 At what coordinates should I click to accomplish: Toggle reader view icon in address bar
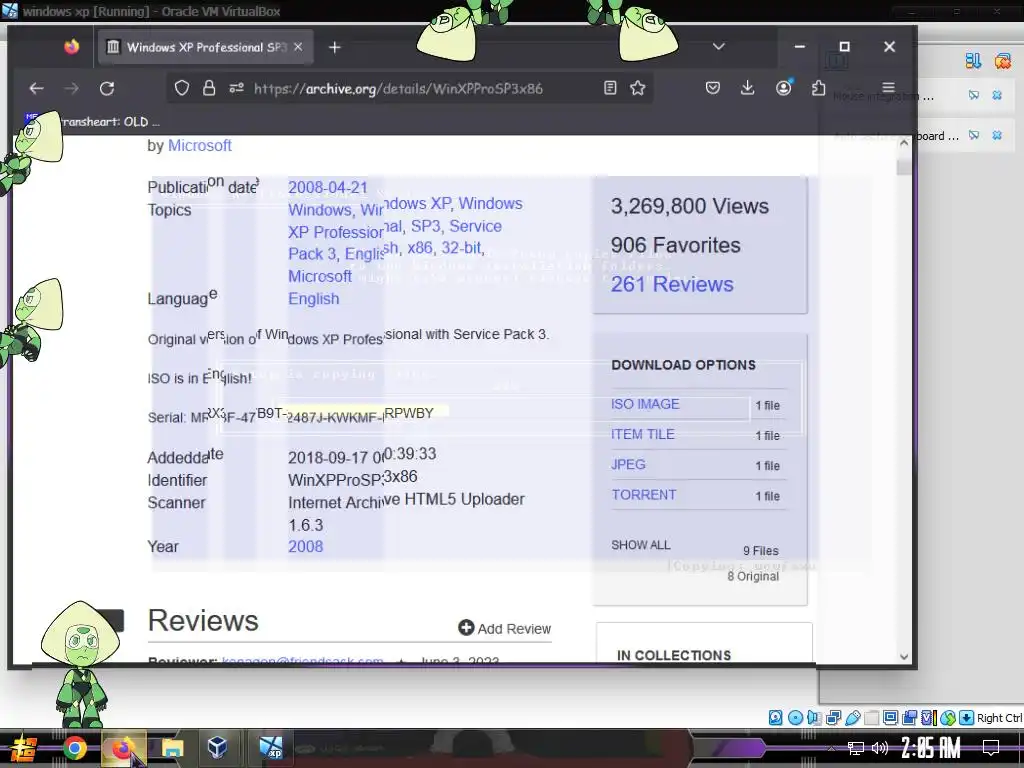click(x=610, y=88)
